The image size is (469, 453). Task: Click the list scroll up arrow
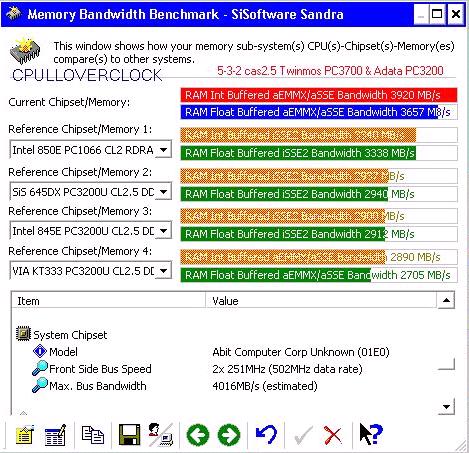click(446, 301)
